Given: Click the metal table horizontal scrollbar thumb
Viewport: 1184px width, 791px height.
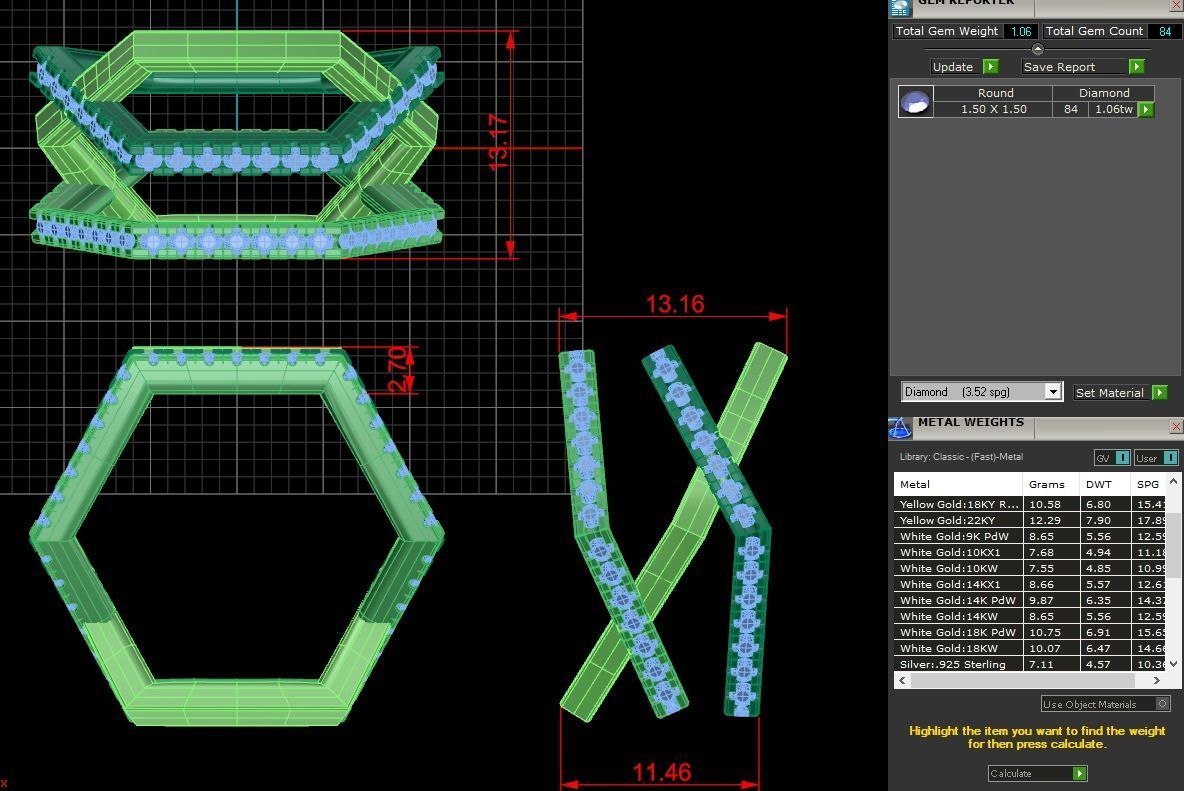Looking at the screenshot, I should [1022, 680].
